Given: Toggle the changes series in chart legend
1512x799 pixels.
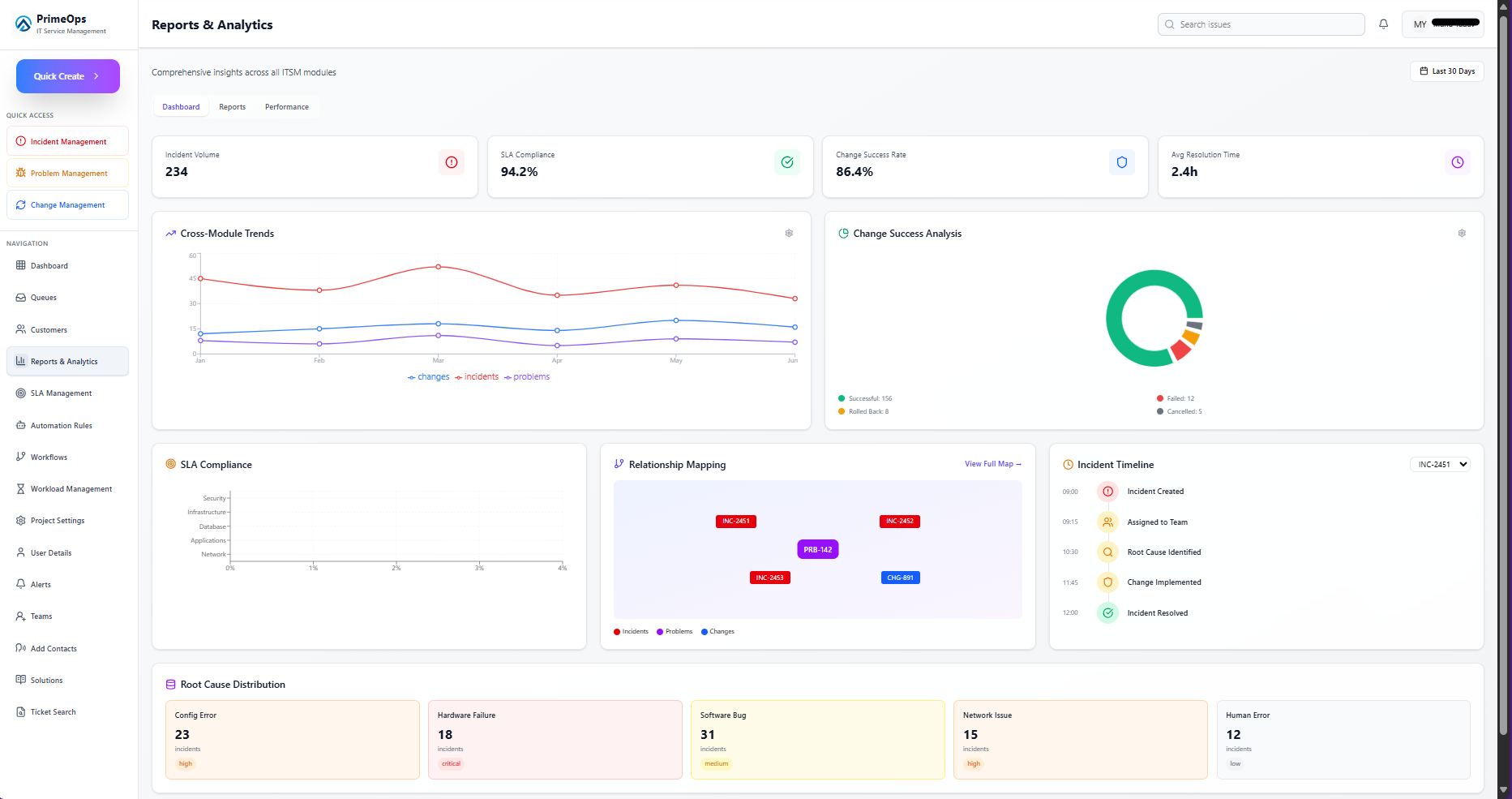Looking at the screenshot, I should click(428, 377).
